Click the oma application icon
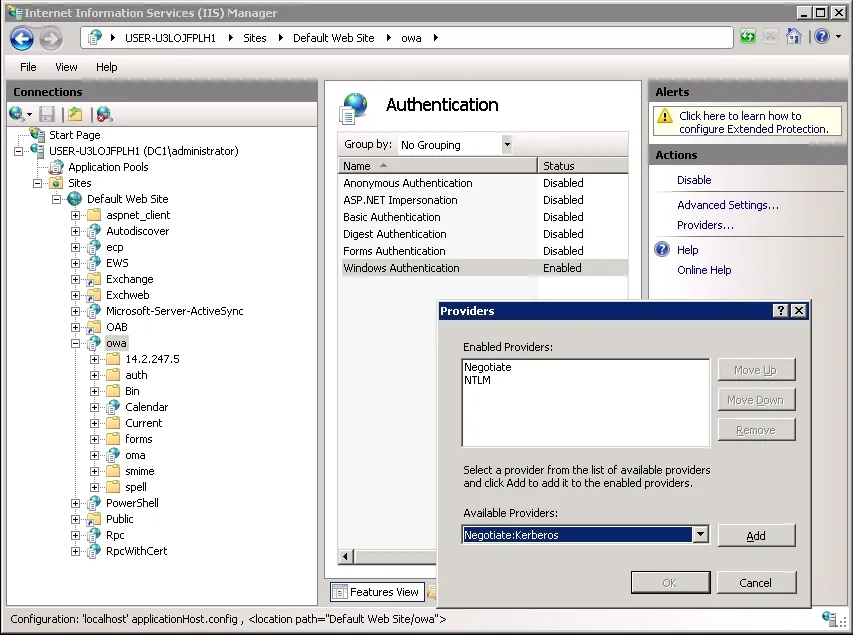Screen dimensions: 853x635 pyautogui.click(x=113, y=455)
